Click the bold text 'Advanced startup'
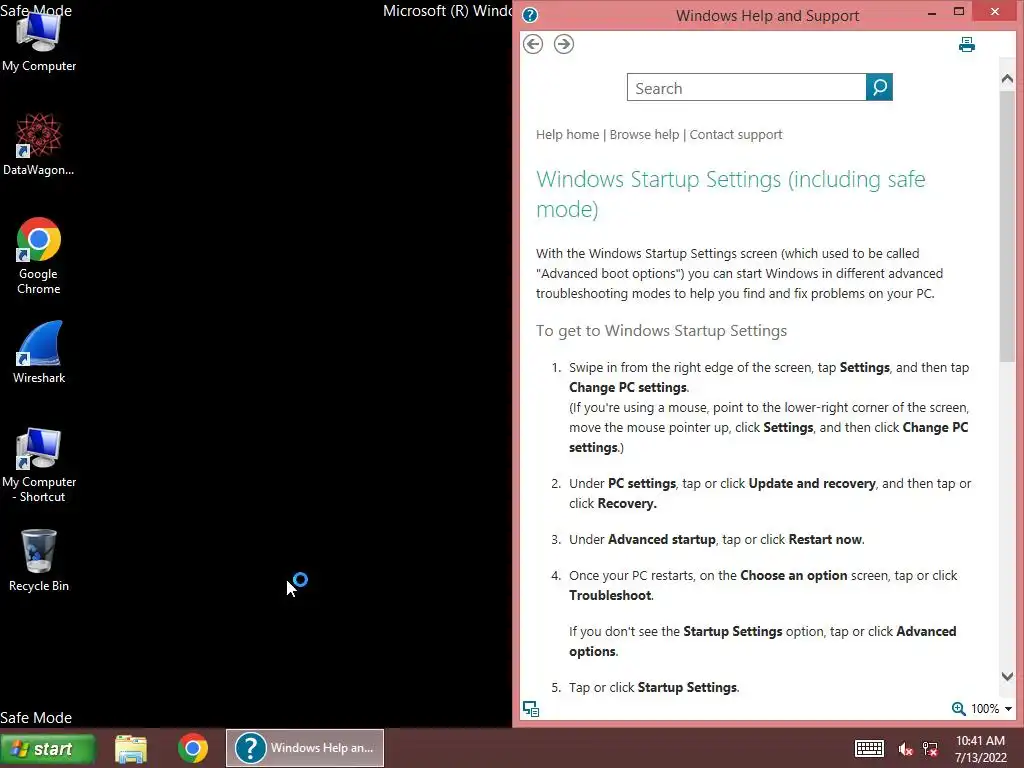This screenshot has height=768, width=1024. click(662, 539)
